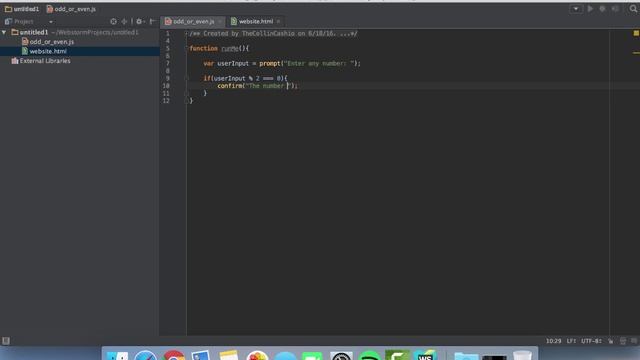Click the warning stripe mark in the right gutter
This screenshot has width=640, height=360.
pyautogui.click(x=636, y=53)
